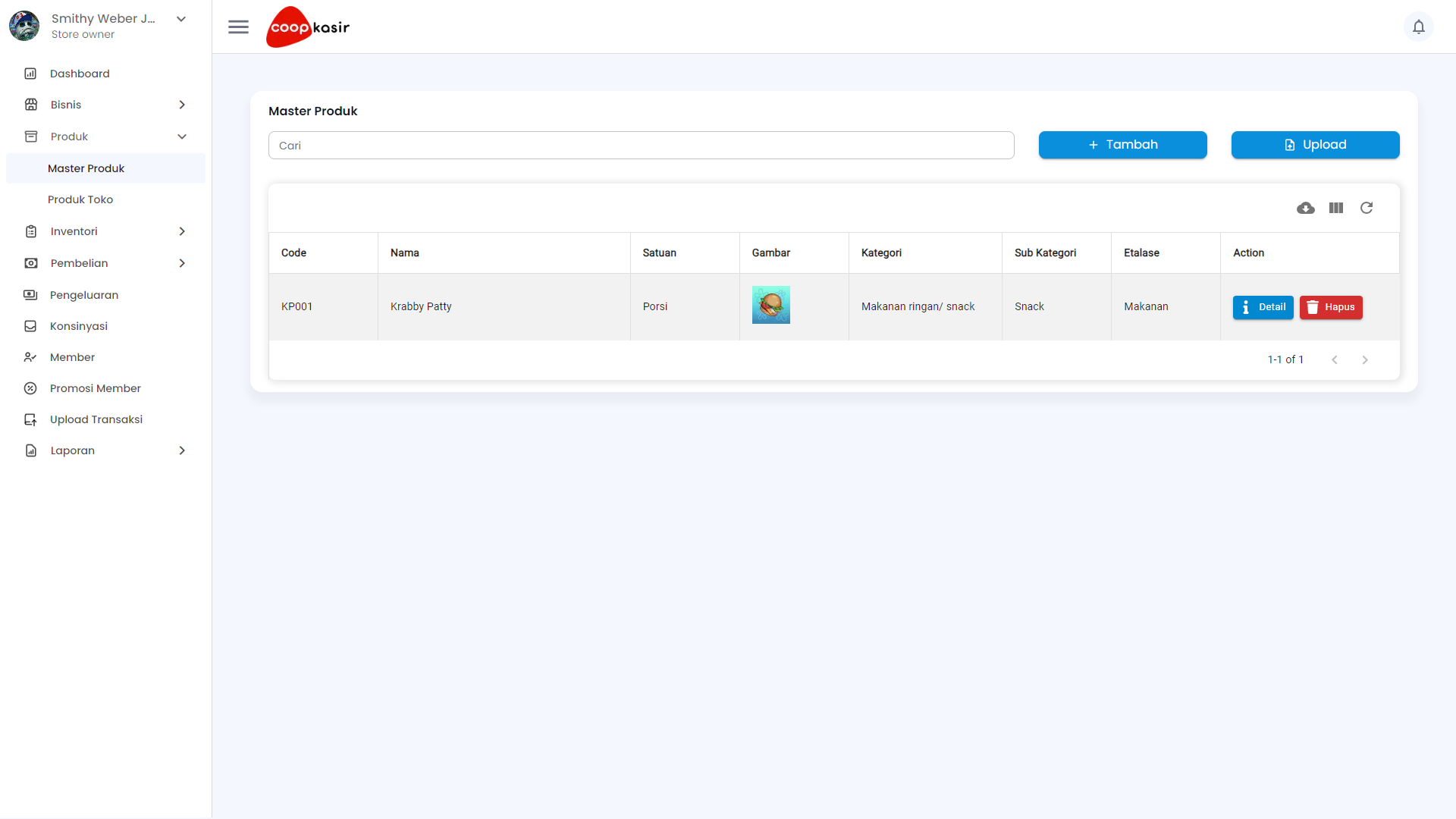Click the Upload button

[x=1315, y=145]
